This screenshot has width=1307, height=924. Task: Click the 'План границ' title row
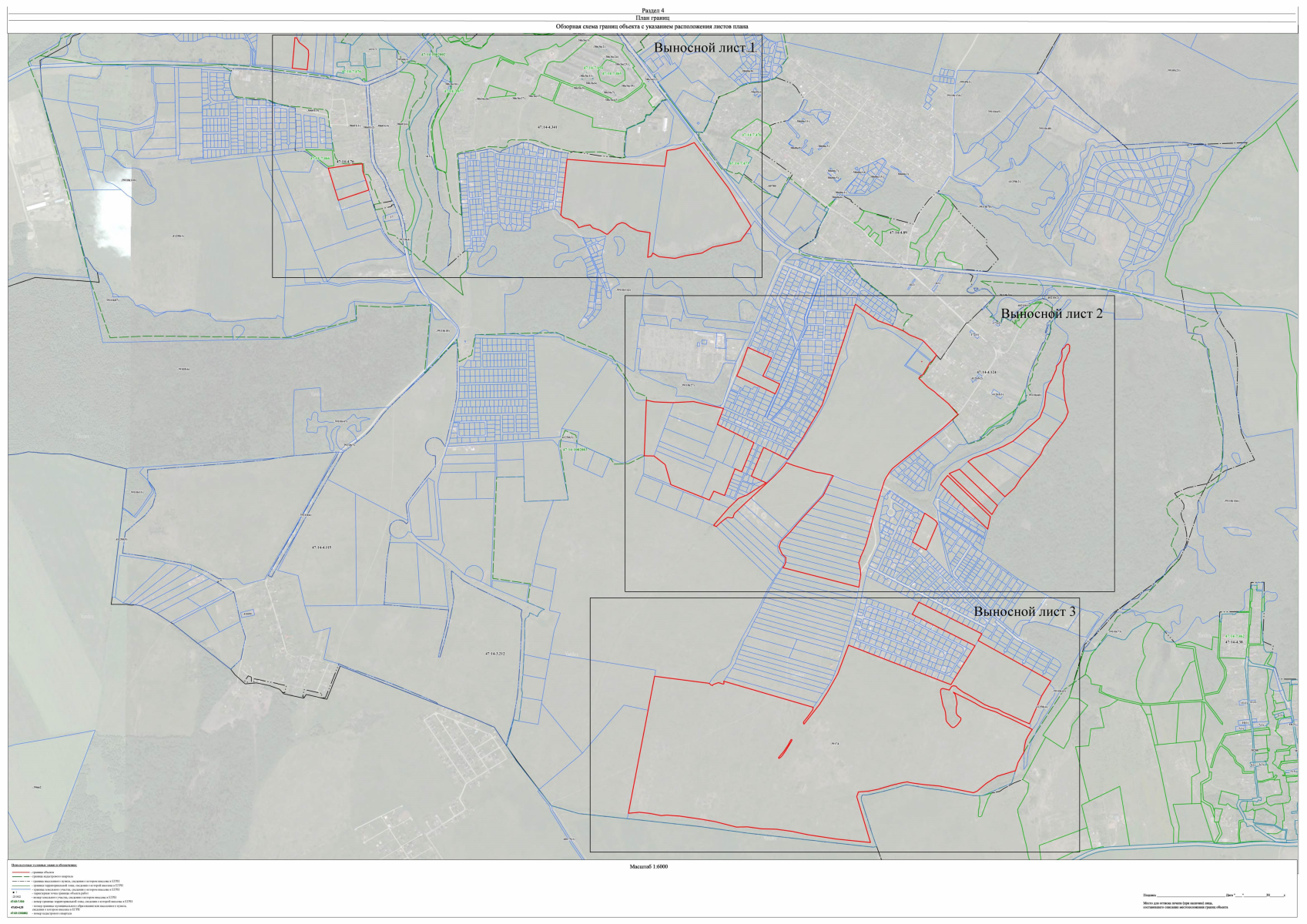652,18
